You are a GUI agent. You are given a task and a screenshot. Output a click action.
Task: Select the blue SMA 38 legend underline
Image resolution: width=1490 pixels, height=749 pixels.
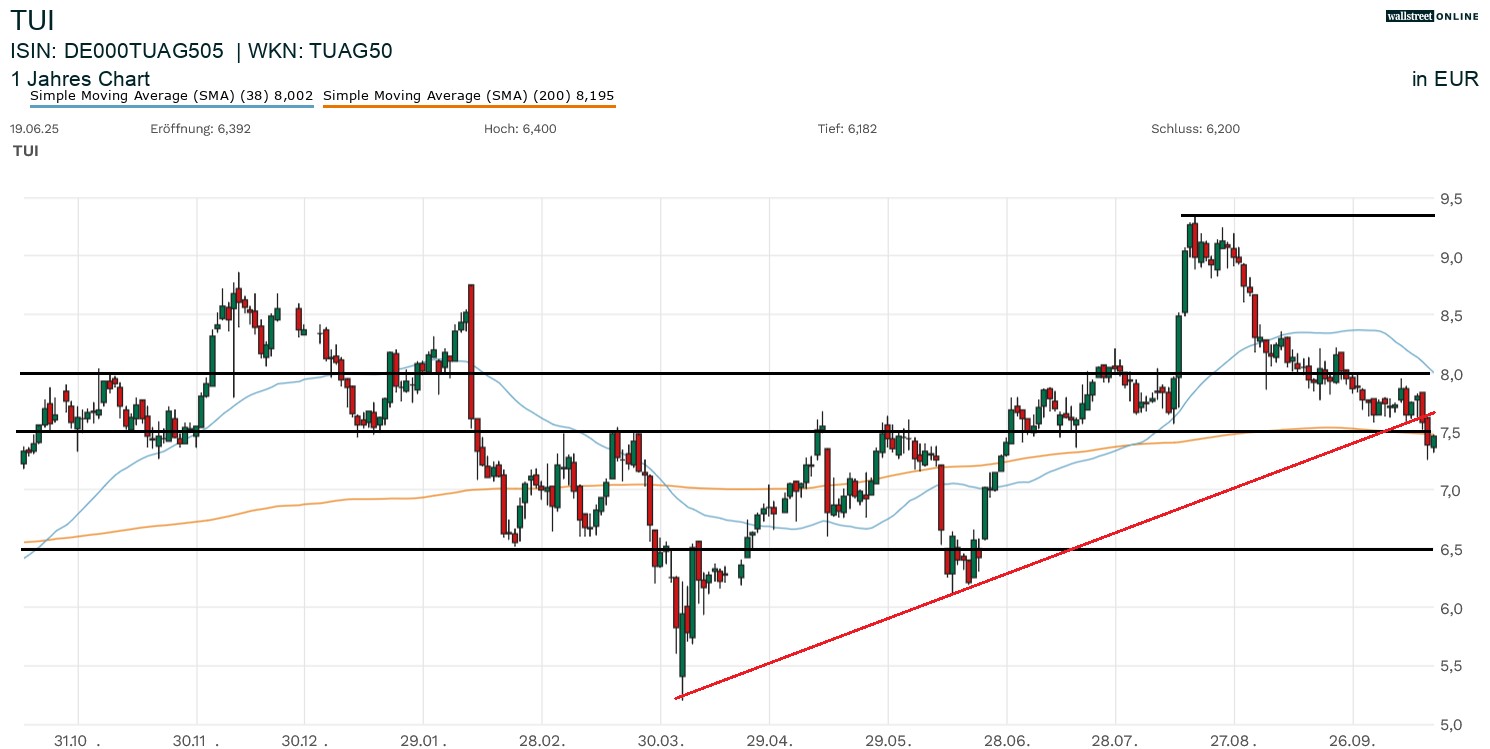click(x=172, y=106)
